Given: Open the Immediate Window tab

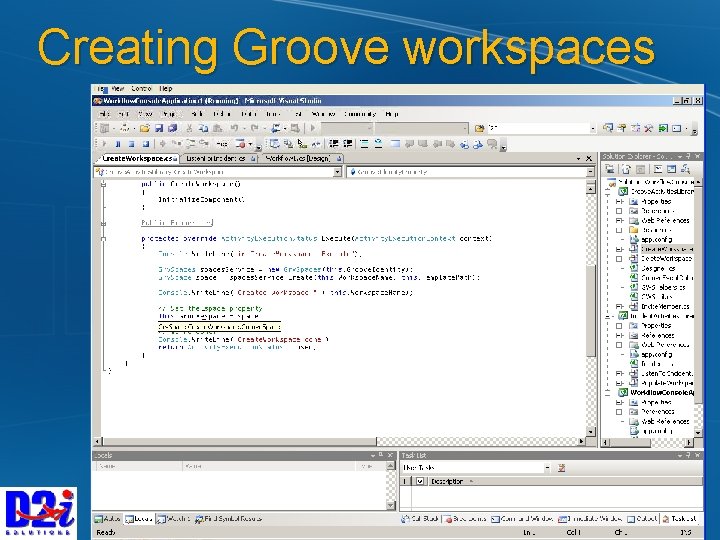Looking at the screenshot, I should (x=591, y=519).
